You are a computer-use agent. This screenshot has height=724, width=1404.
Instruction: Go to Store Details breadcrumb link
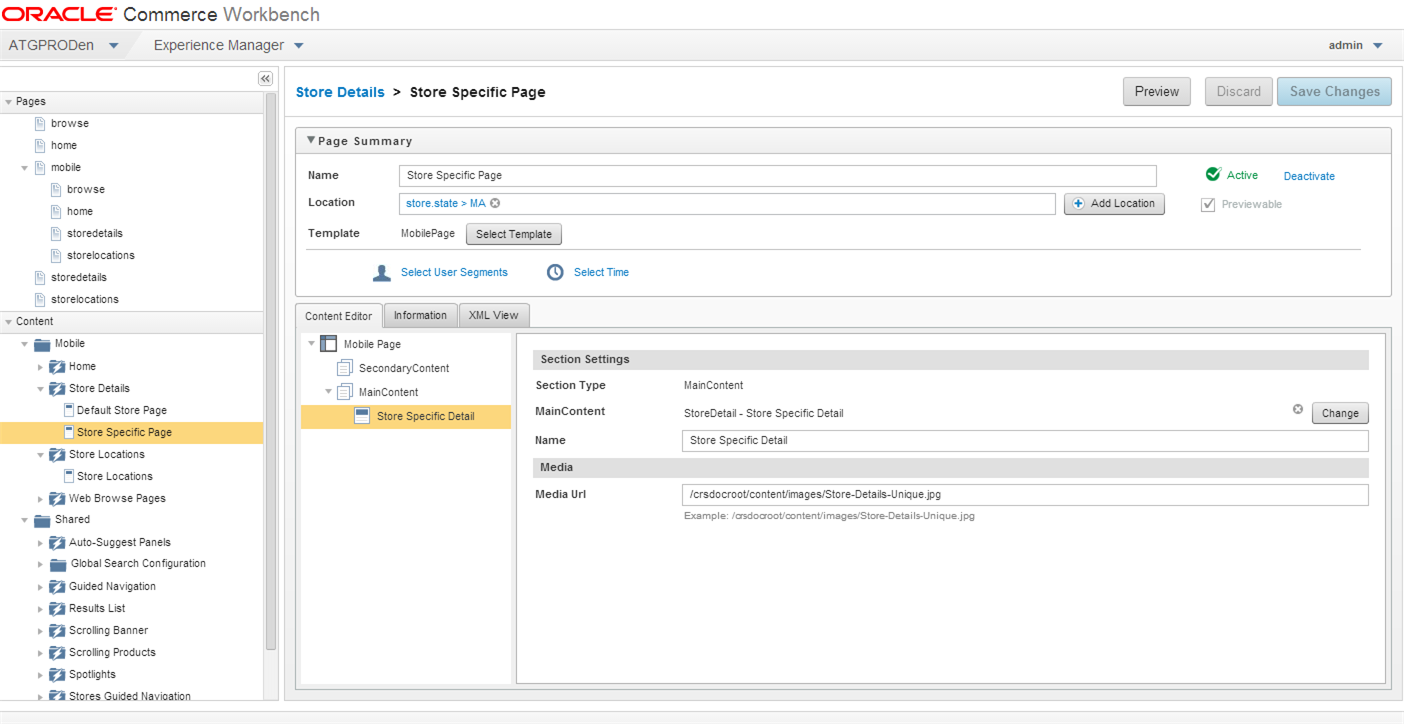coord(340,92)
